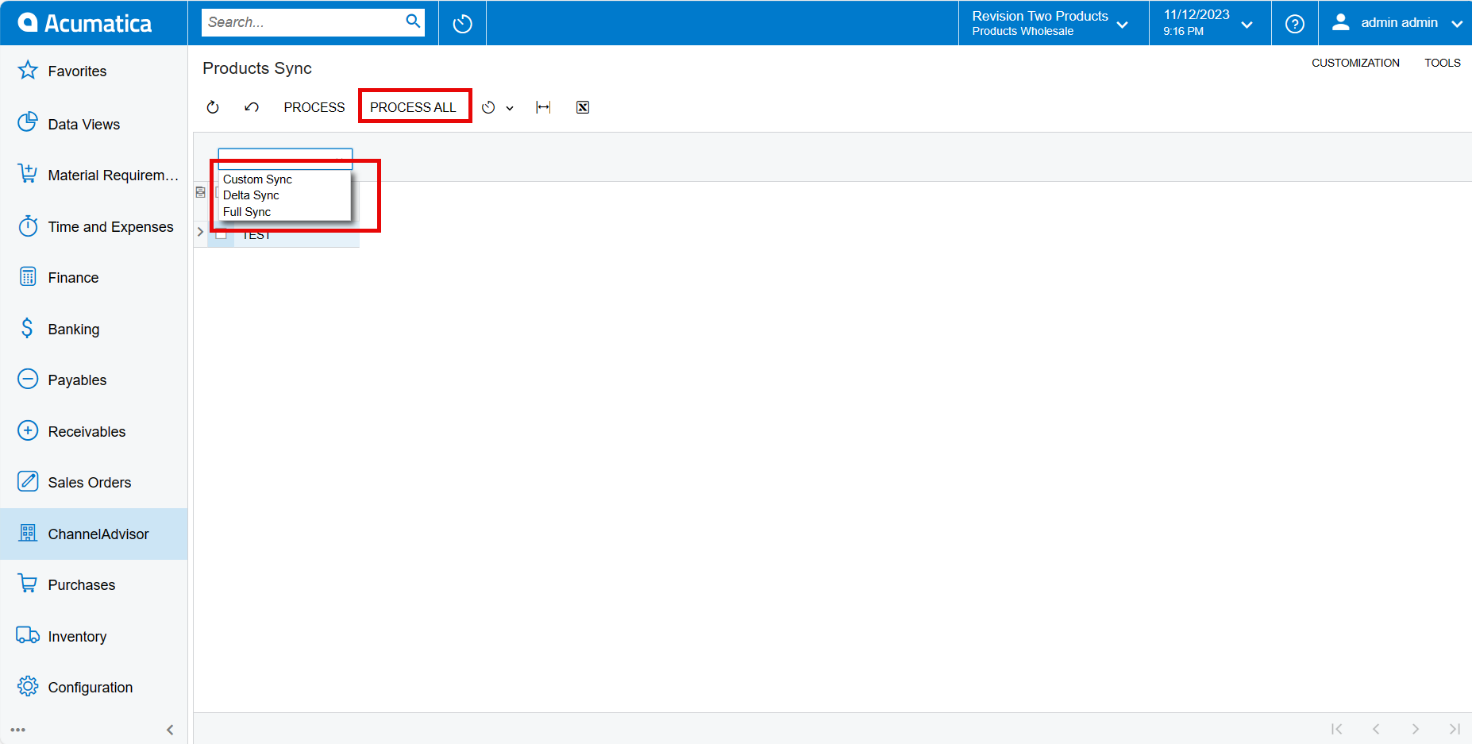This screenshot has width=1472, height=744.
Task: Open the Revision Two Products company selector
Action: coord(1052,22)
